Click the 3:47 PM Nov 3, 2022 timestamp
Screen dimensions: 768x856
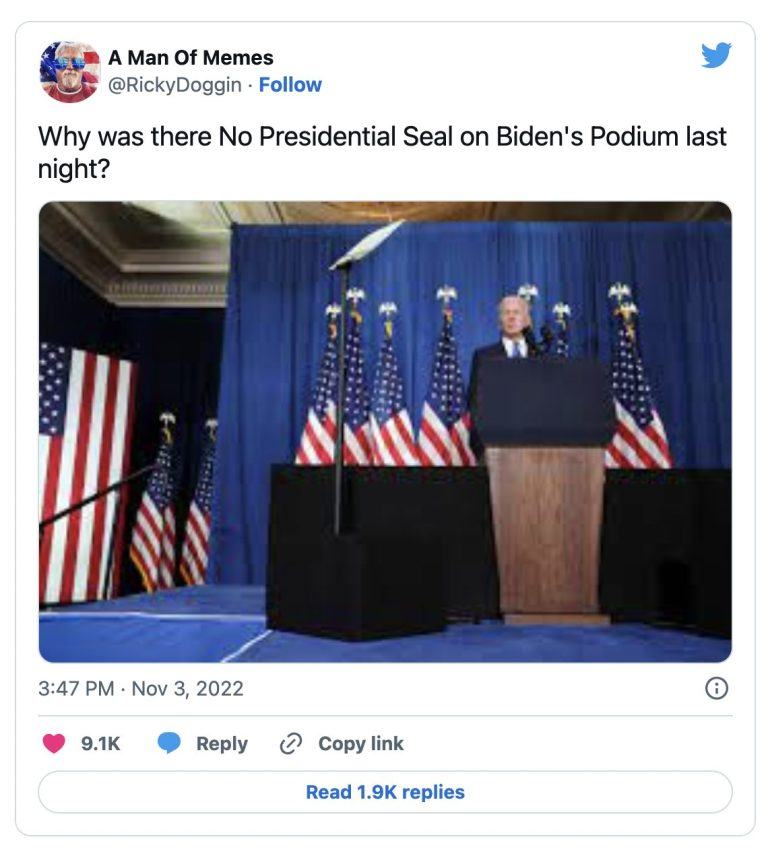click(x=140, y=688)
